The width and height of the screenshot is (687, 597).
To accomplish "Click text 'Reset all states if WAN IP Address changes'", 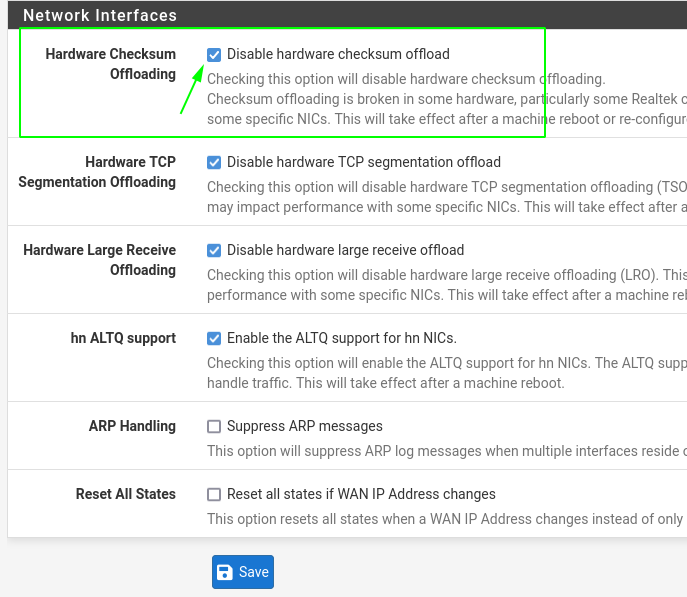I will pos(361,494).
